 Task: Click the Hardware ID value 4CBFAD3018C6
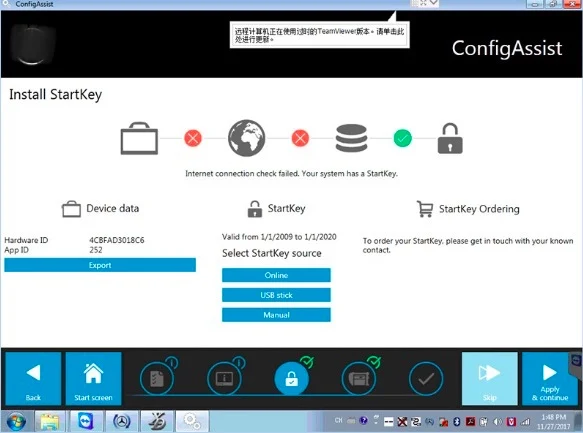(117, 240)
